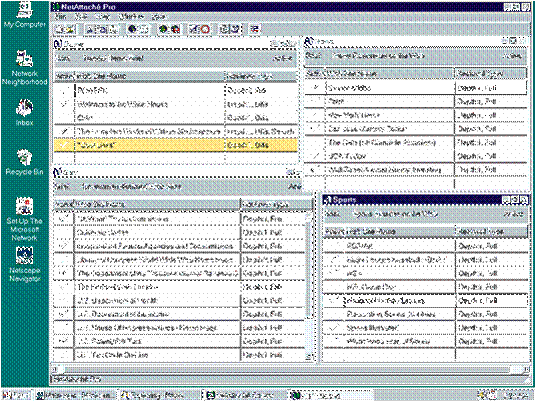Click Web Site Name header in News pane

click(390, 73)
